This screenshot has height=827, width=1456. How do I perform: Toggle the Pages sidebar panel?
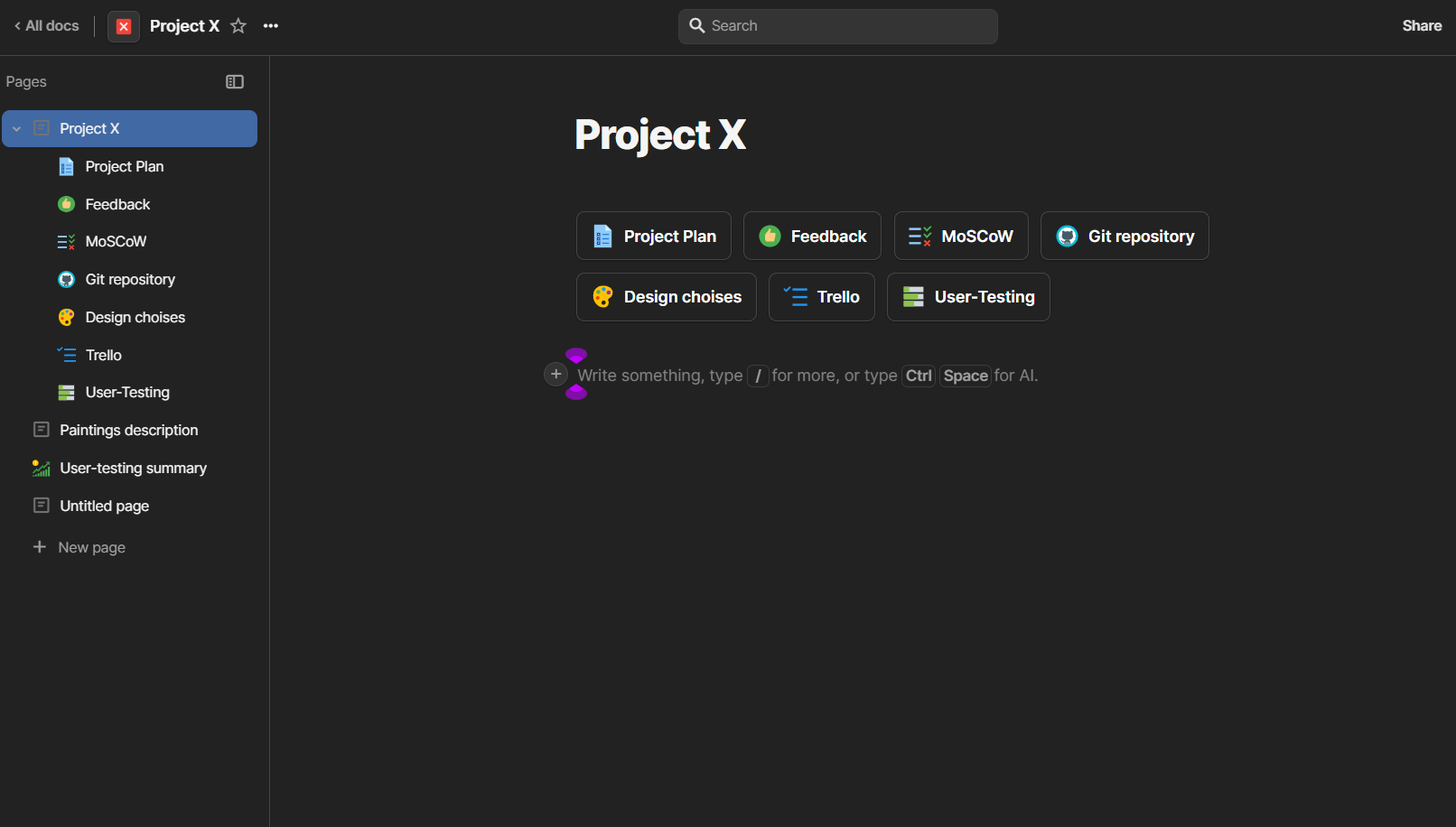235,82
